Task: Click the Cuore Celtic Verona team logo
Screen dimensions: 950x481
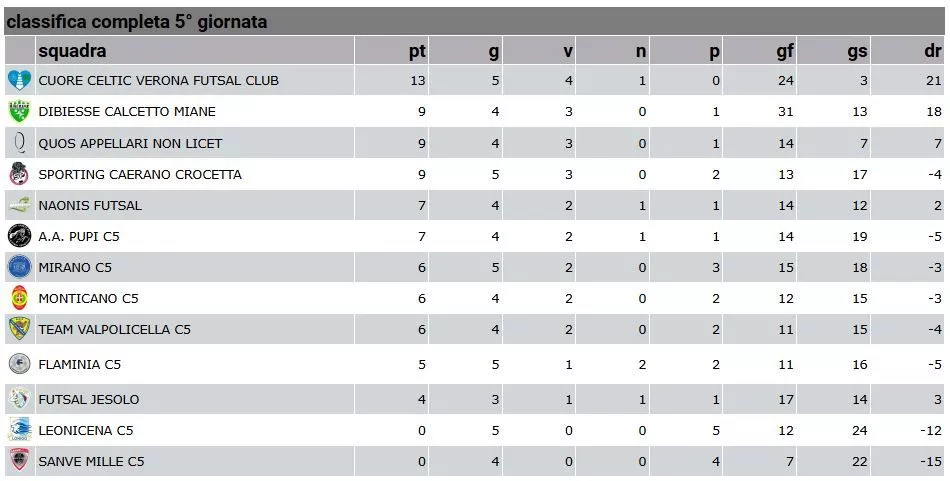Action: pyautogui.click(x=19, y=80)
